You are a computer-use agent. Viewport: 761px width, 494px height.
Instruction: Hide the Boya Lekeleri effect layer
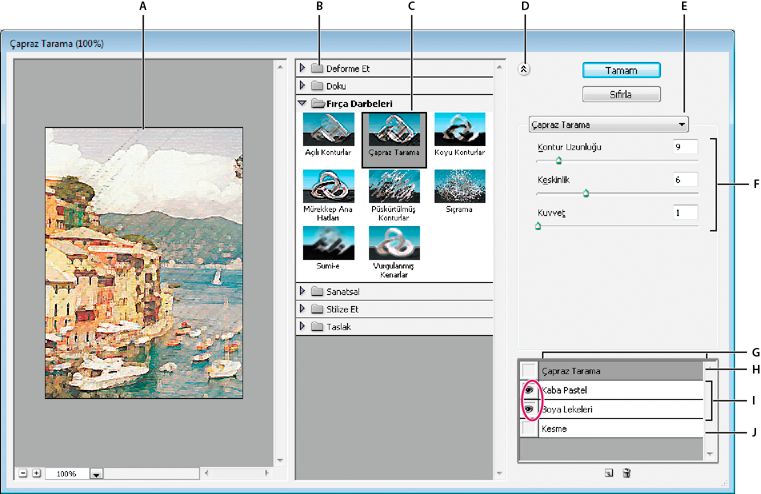[x=529, y=409]
